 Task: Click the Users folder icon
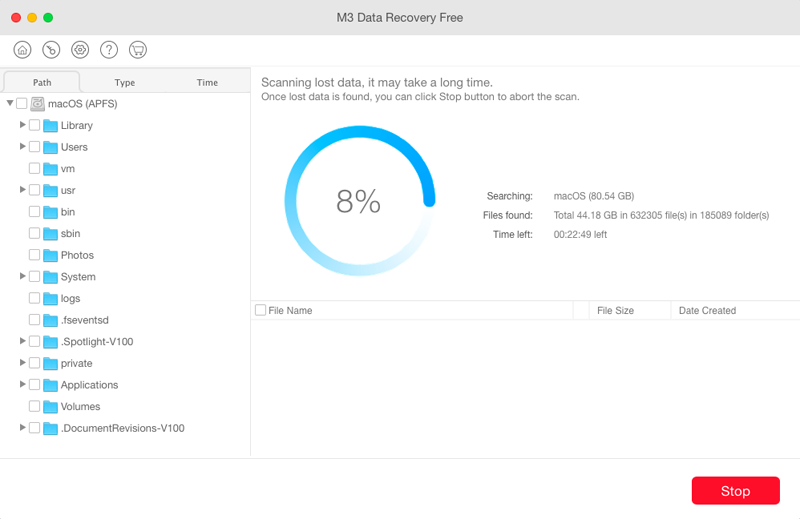pos(50,147)
